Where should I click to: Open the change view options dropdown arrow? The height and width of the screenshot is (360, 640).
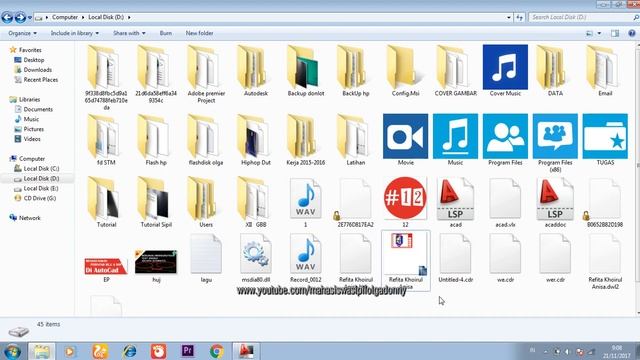tap(599, 33)
